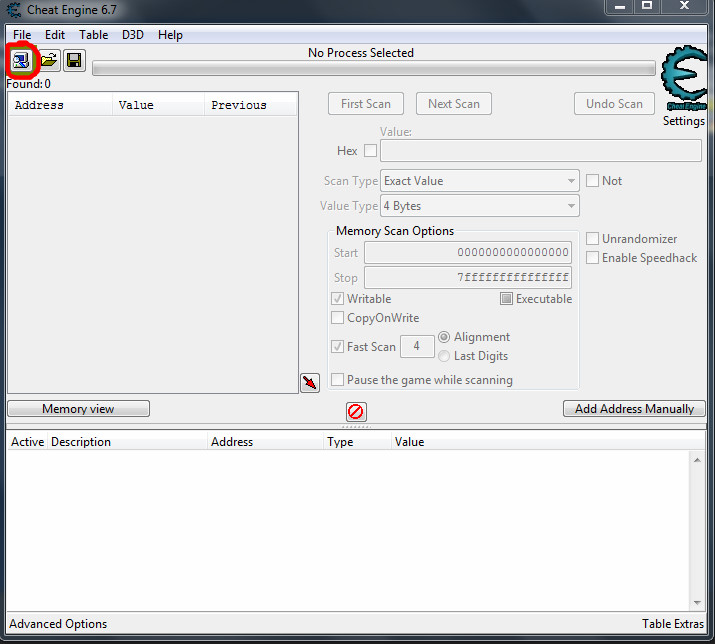Toggle the Executable checkbox
The height and width of the screenshot is (644, 715).
click(x=506, y=299)
